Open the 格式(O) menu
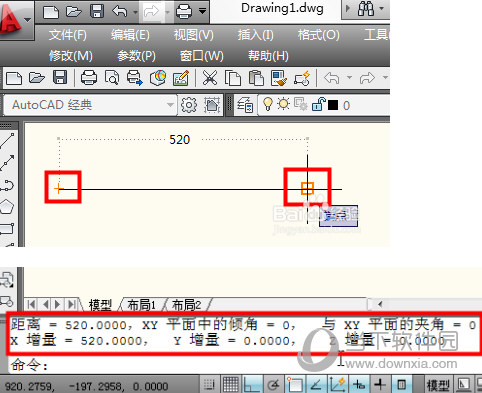 point(319,35)
